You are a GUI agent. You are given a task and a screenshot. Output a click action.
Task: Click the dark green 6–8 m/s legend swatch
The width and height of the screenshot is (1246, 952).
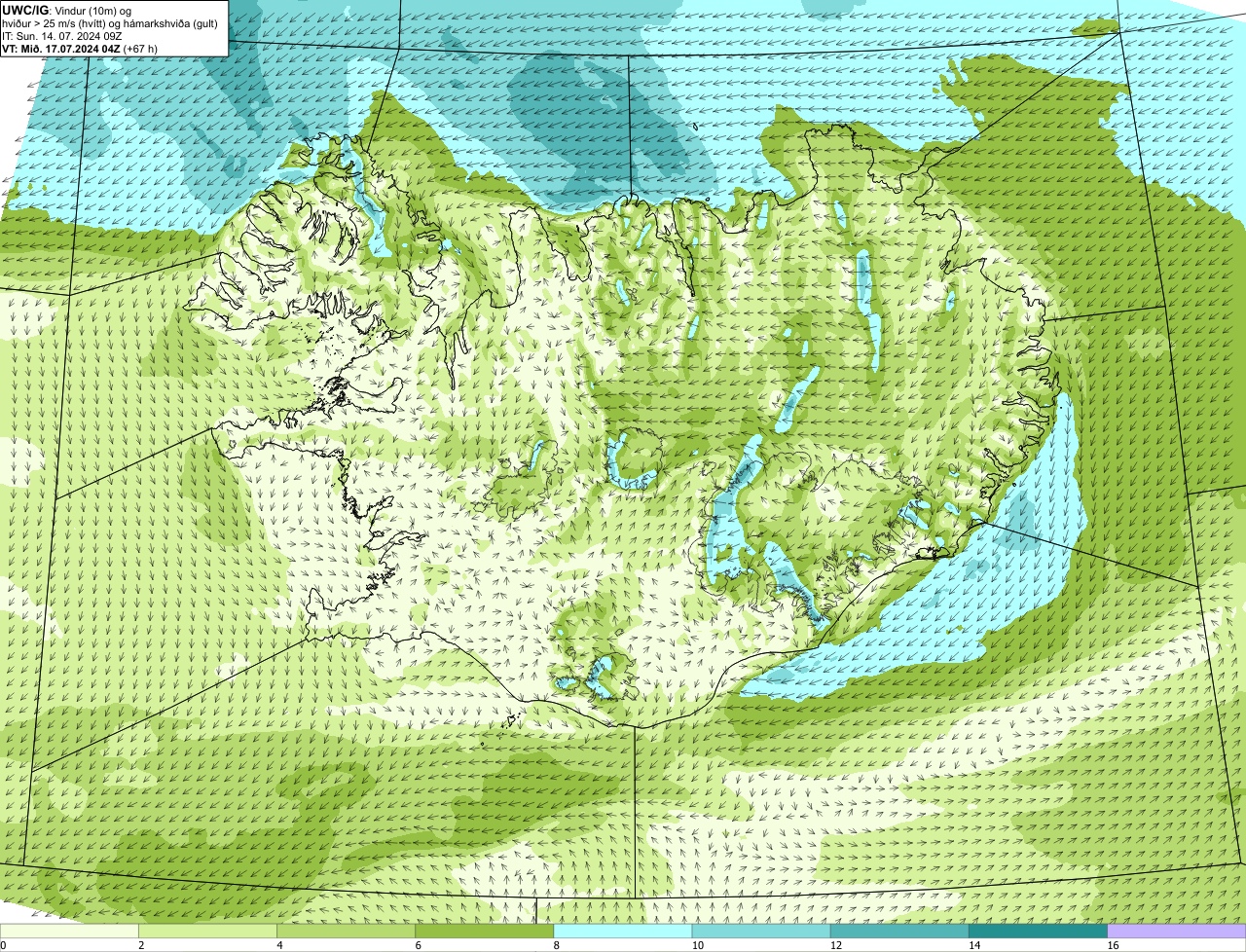pyautogui.click(x=485, y=932)
